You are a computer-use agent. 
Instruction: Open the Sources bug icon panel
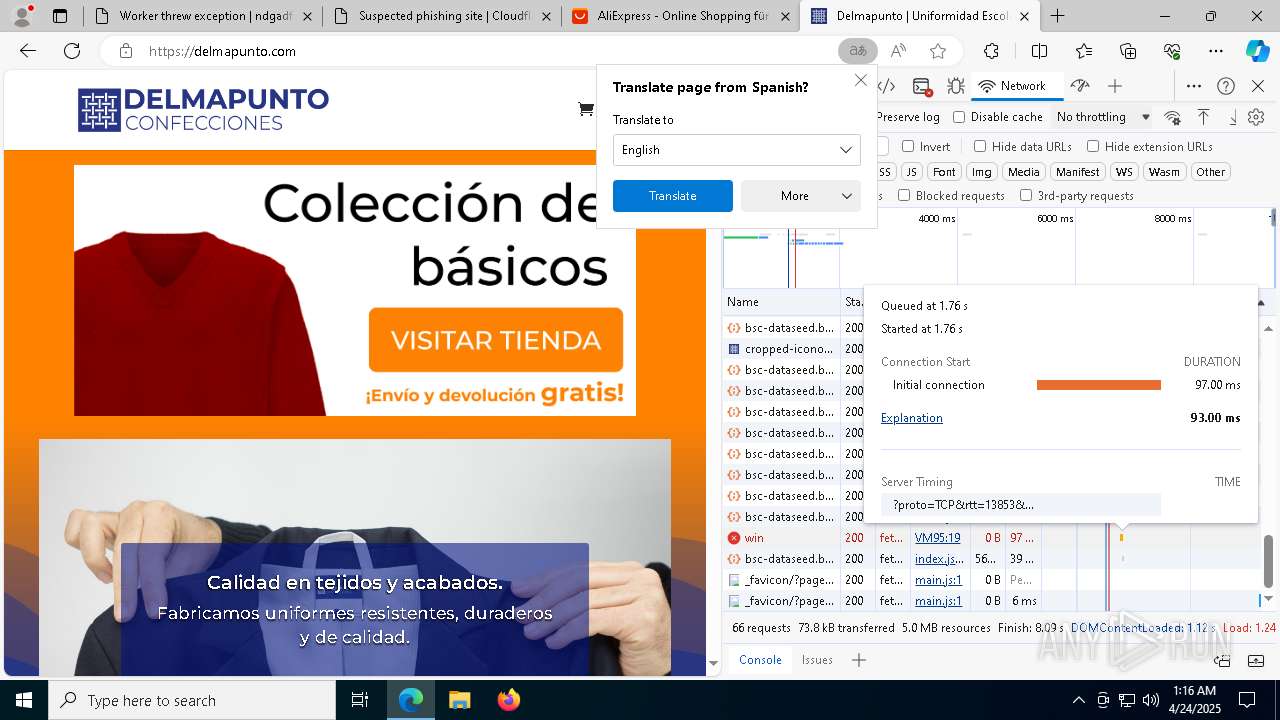[956, 86]
